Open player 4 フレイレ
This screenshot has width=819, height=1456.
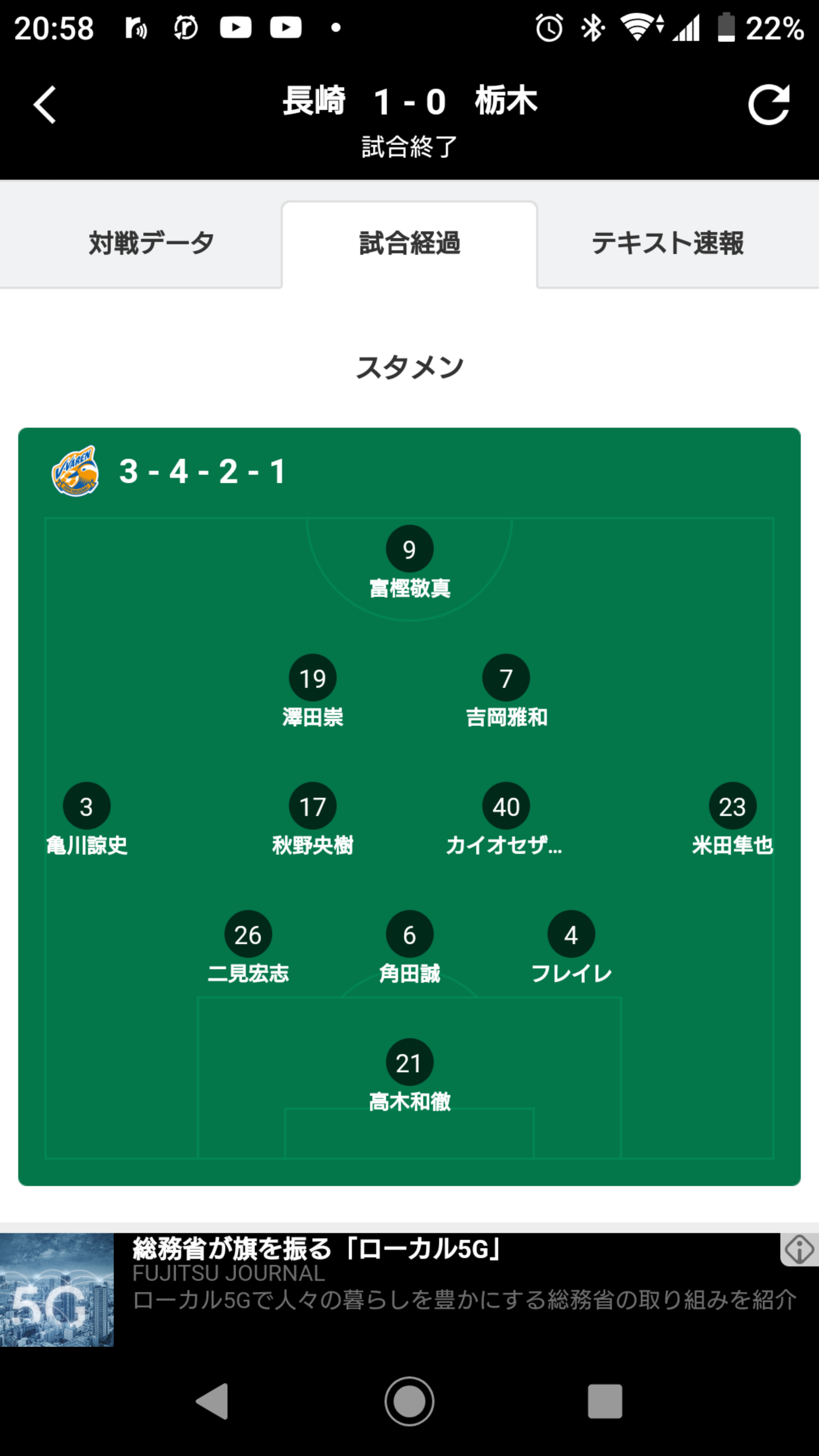tap(571, 934)
